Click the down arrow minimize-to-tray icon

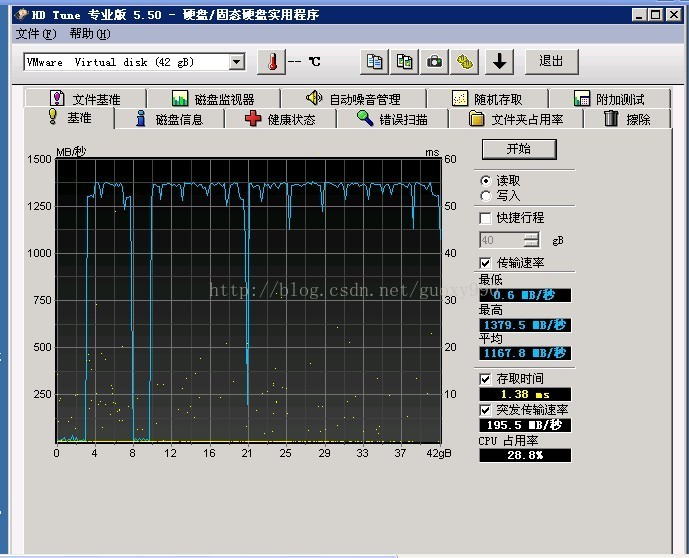tap(499, 62)
